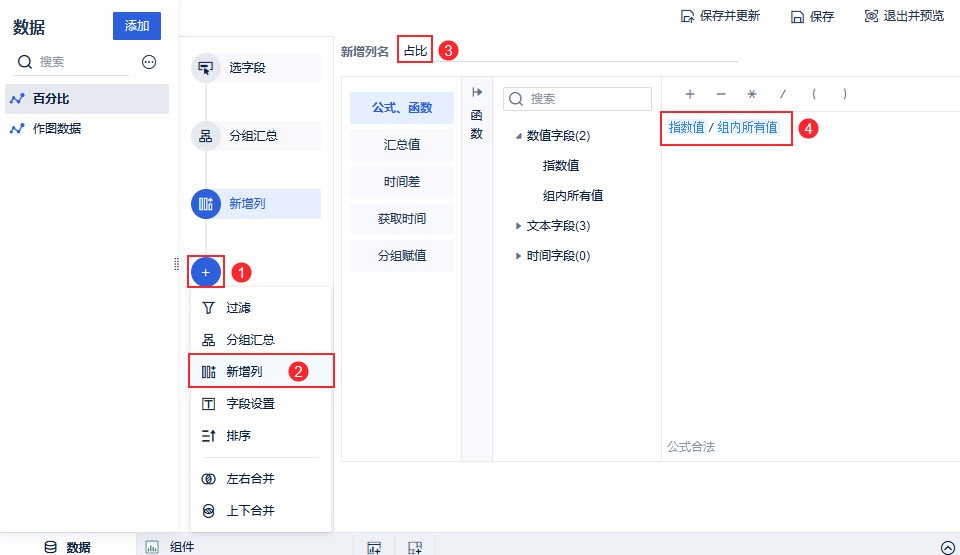The width and height of the screenshot is (960, 555).
Task: Select 过滤 in the step menu
Action: click(x=238, y=308)
